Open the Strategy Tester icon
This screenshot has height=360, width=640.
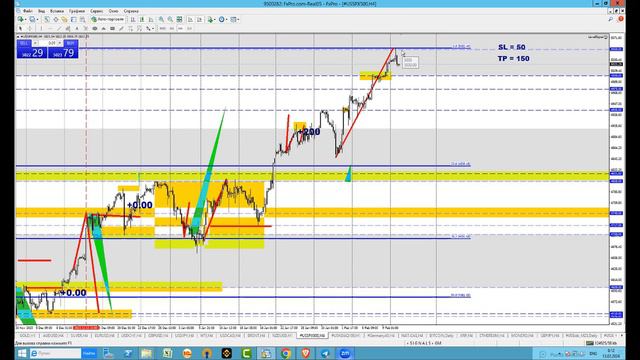coord(82,19)
